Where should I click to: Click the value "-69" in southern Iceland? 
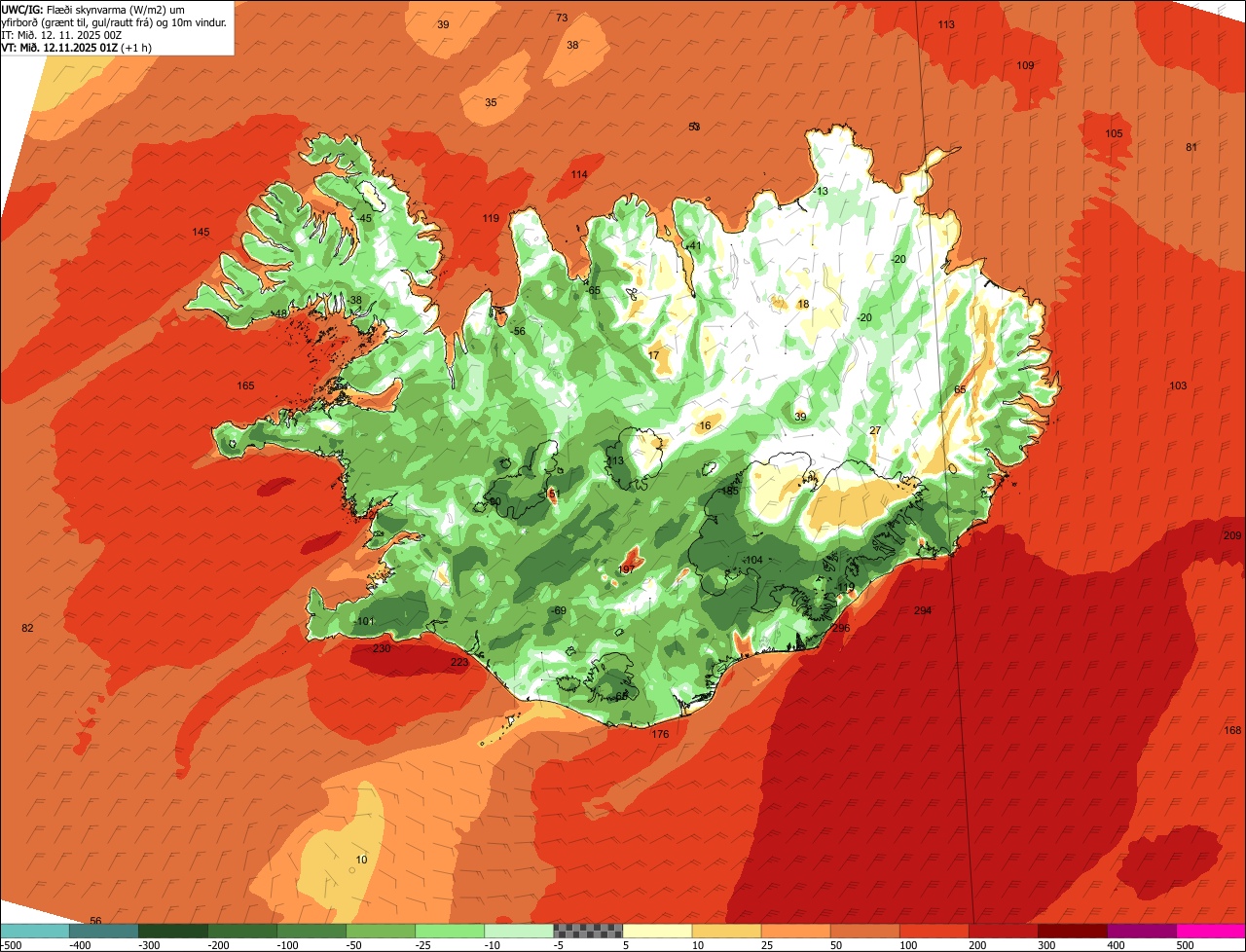[x=559, y=610]
